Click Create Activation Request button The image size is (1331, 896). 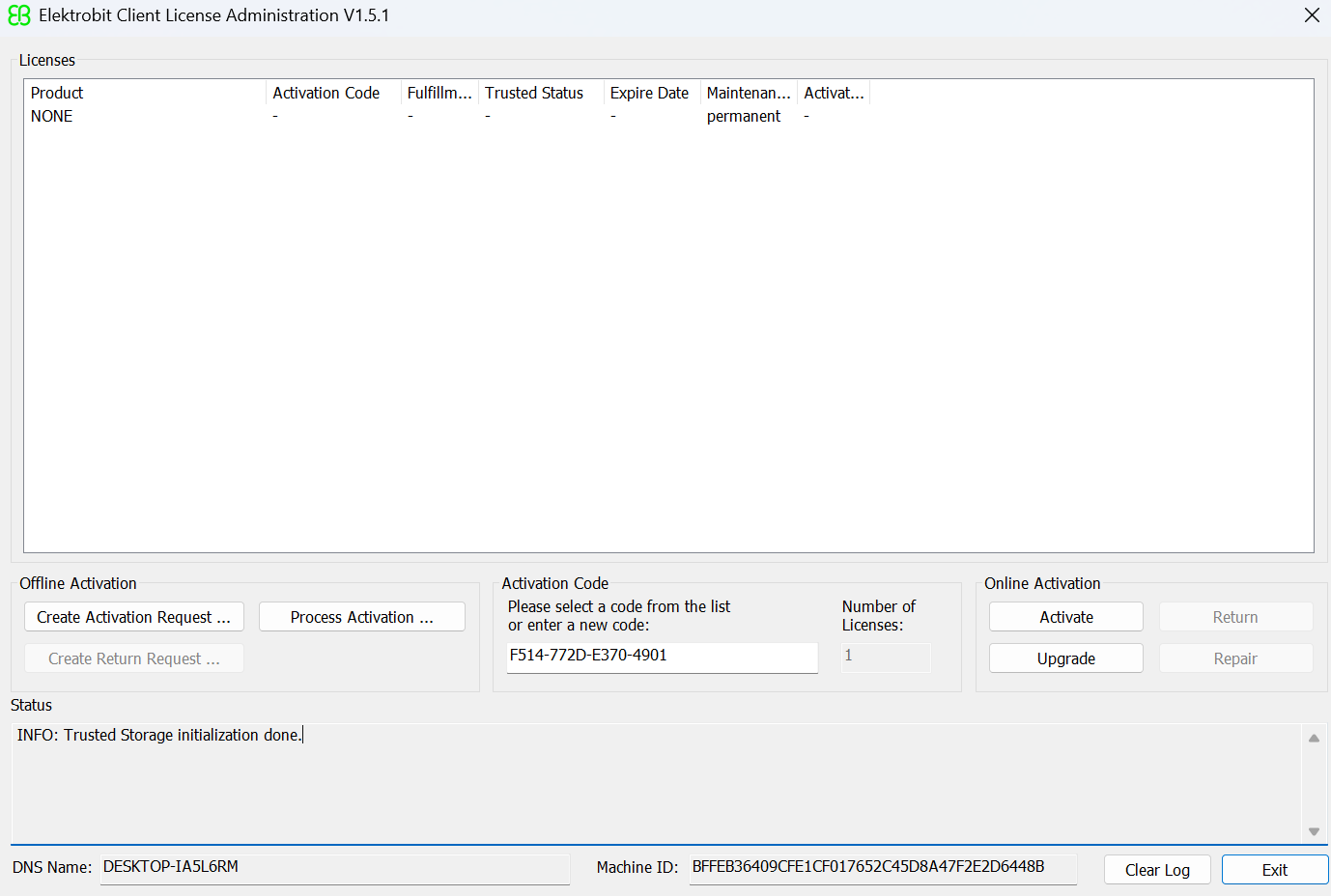[x=134, y=617]
